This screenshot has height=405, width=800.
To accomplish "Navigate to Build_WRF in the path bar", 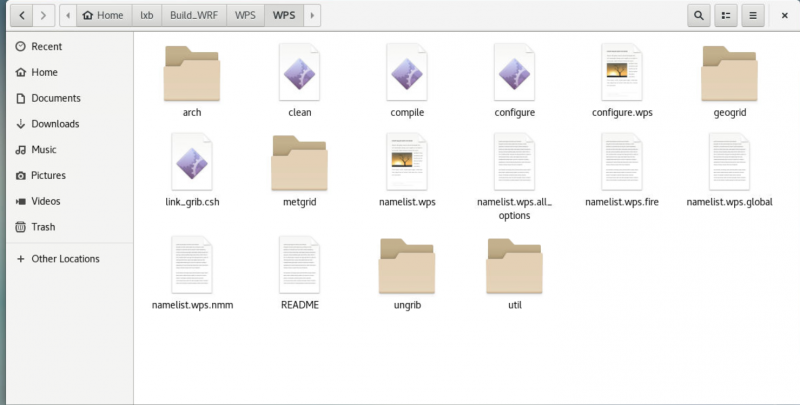I will (196, 15).
